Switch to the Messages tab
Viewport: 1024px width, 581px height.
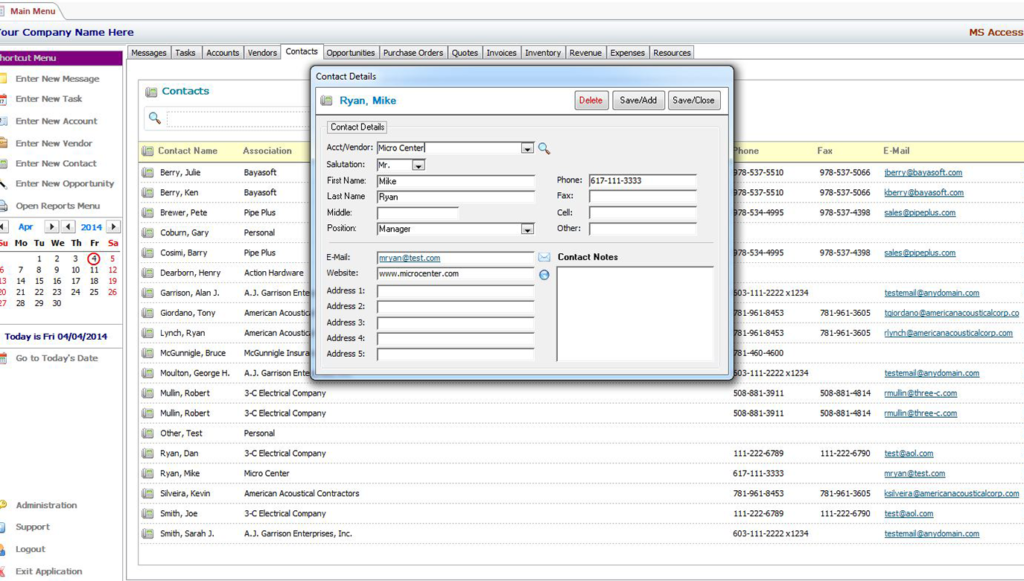coord(149,53)
